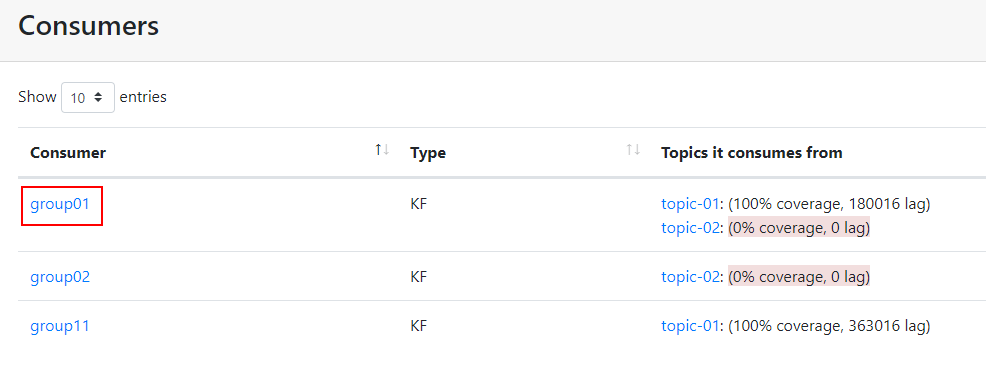The width and height of the screenshot is (986, 367).
Task: Click the Consumers page heading
Action: click(x=89, y=26)
